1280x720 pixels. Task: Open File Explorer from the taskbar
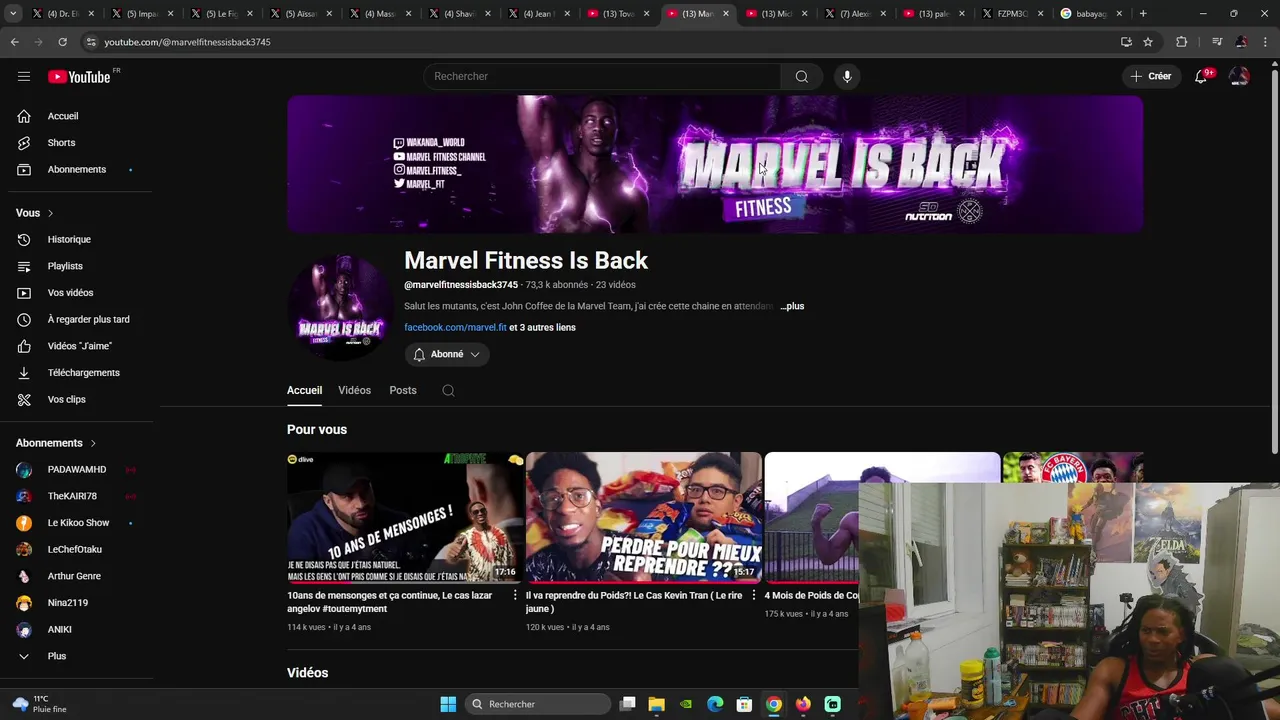pos(656,704)
